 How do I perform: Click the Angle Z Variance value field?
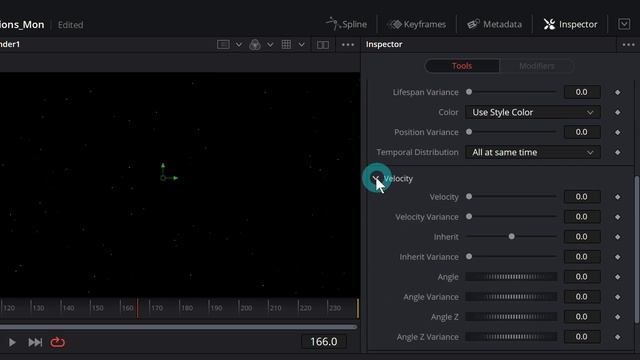(x=582, y=337)
